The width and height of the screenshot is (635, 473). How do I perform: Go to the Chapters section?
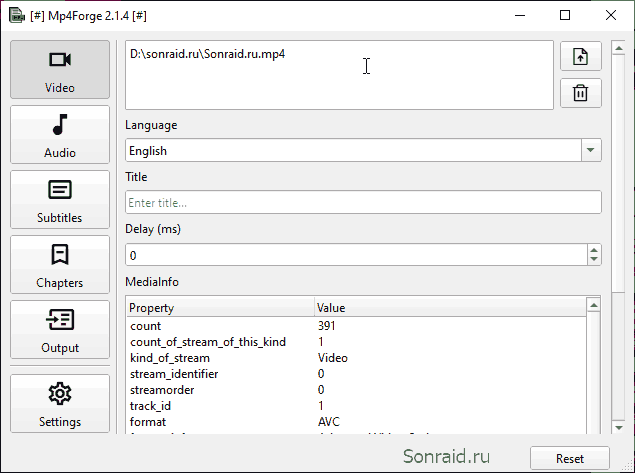pos(60,264)
